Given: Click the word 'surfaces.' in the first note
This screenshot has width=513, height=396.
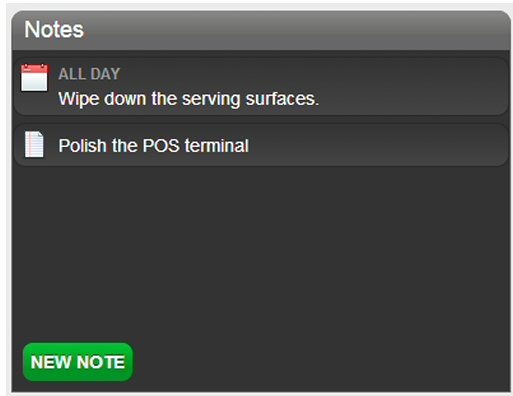Looking at the screenshot, I should point(282,99).
